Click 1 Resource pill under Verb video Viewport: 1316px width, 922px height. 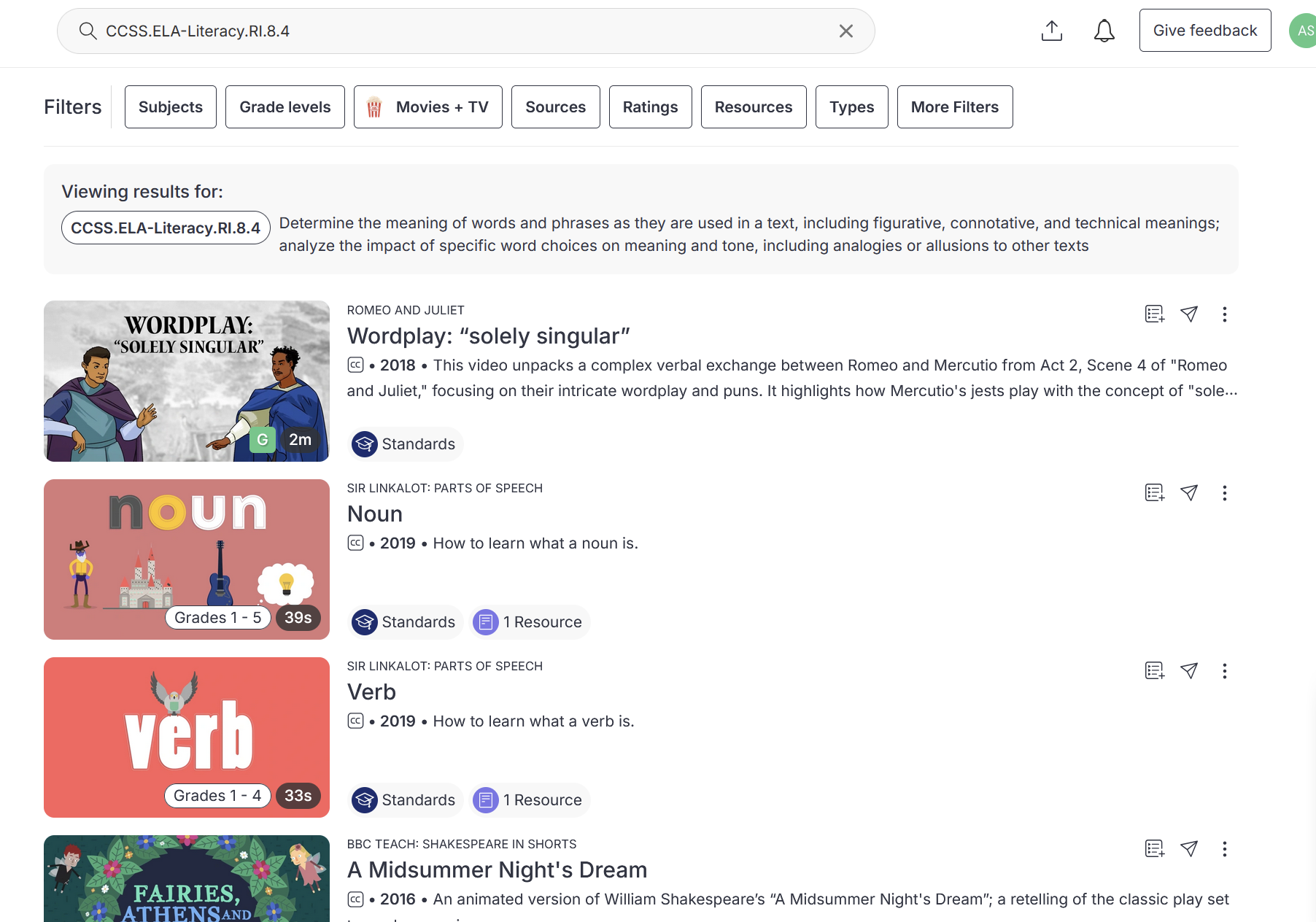click(x=529, y=799)
